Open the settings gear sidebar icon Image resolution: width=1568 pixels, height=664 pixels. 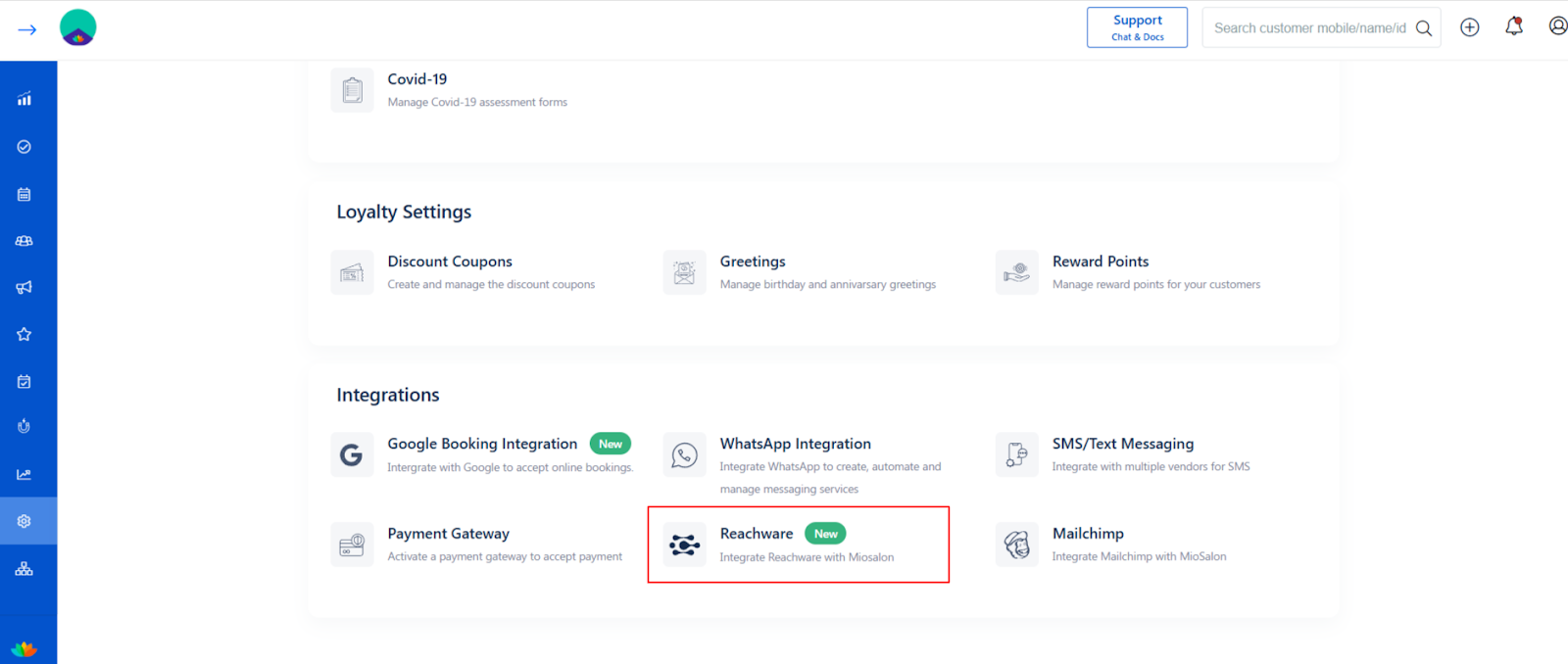[x=24, y=521]
